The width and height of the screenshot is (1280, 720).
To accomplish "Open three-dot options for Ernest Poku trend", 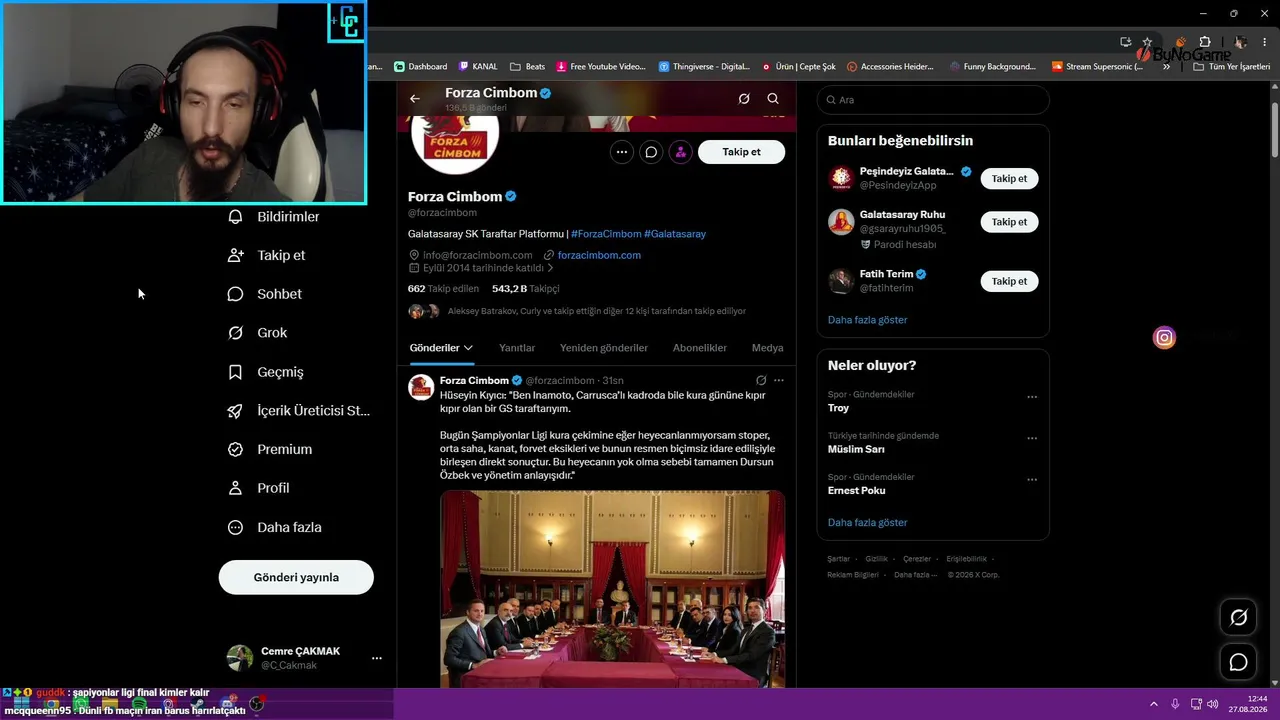I will tap(1032, 480).
